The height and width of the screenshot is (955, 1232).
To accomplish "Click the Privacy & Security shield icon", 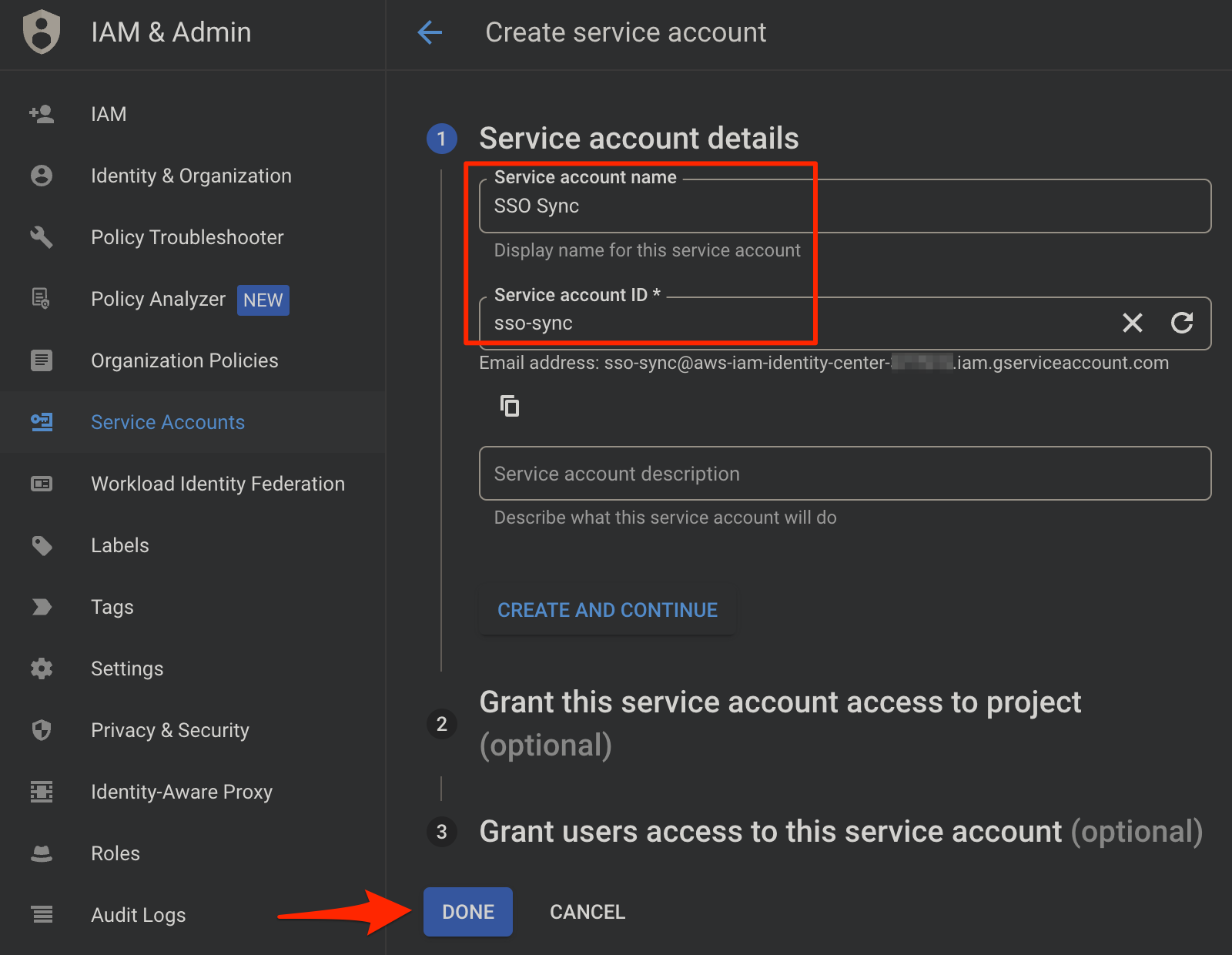I will (42, 730).
